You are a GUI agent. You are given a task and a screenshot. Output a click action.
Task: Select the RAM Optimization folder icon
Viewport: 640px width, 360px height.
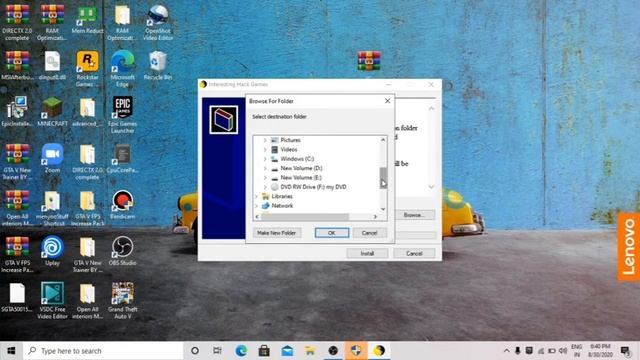[122, 16]
